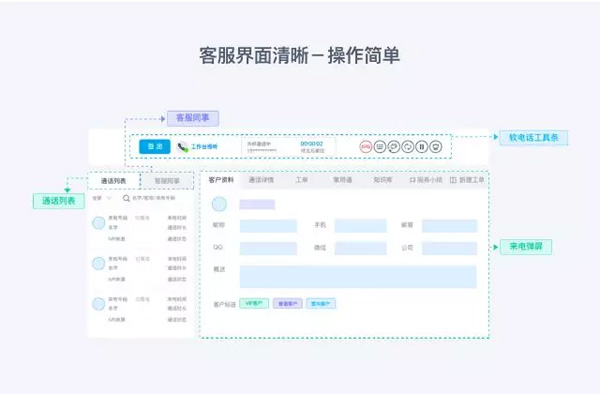Viewport: 600px width, 394px height.
Task: Click the 服务小结 button
Action: (426, 180)
